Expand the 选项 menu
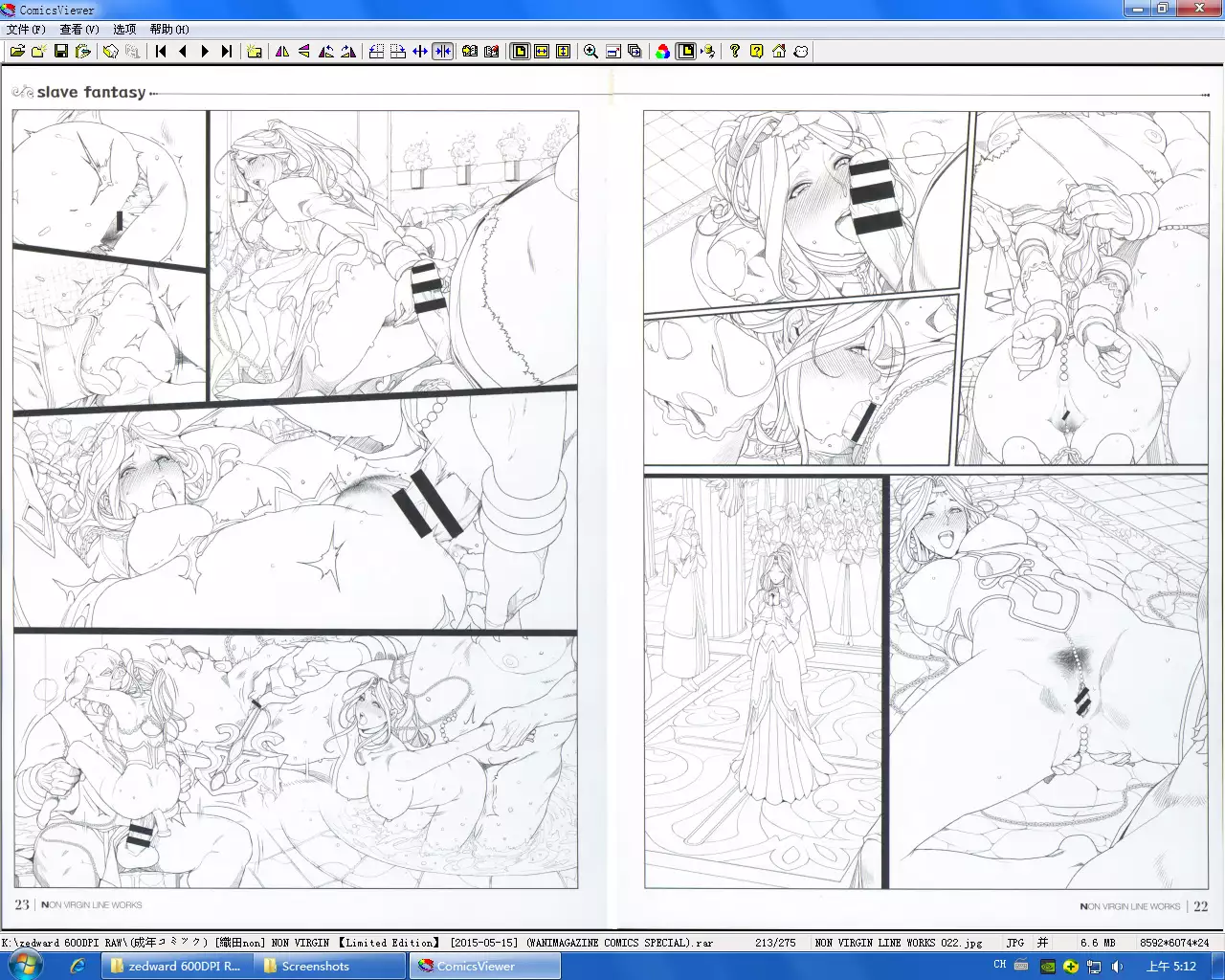This screenshot has width=1225, height=980. click(124, 30)
